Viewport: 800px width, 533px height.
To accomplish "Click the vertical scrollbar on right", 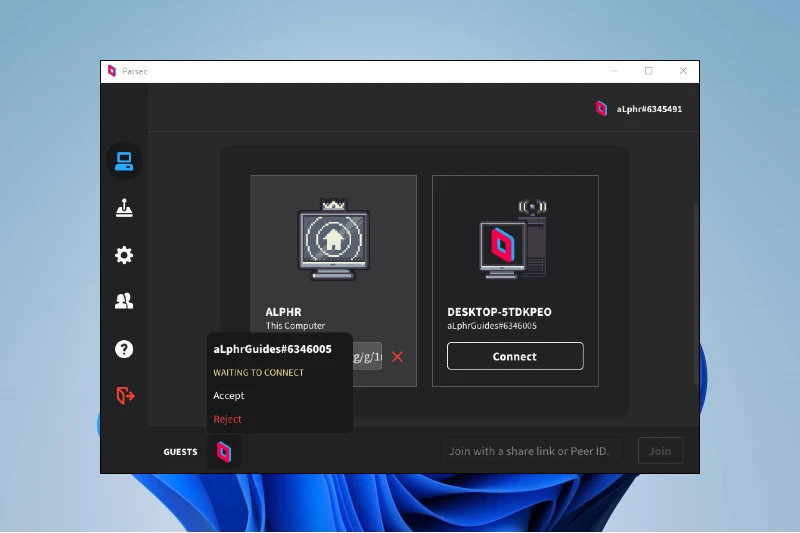I will point(696,293).
